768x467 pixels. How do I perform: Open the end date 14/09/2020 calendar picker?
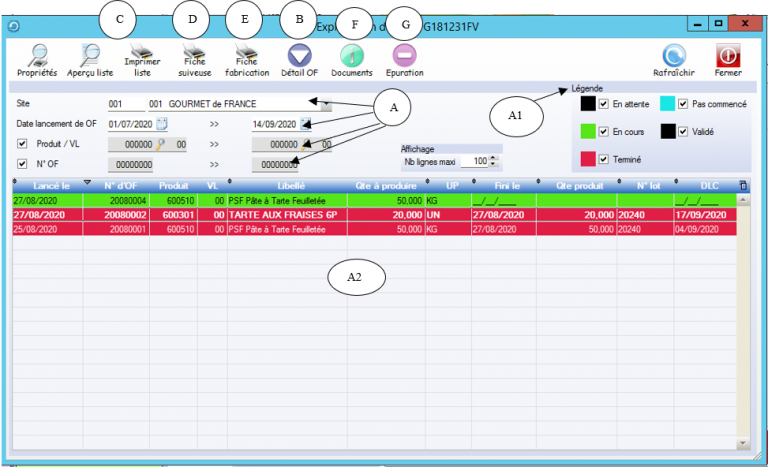point(306,124)
